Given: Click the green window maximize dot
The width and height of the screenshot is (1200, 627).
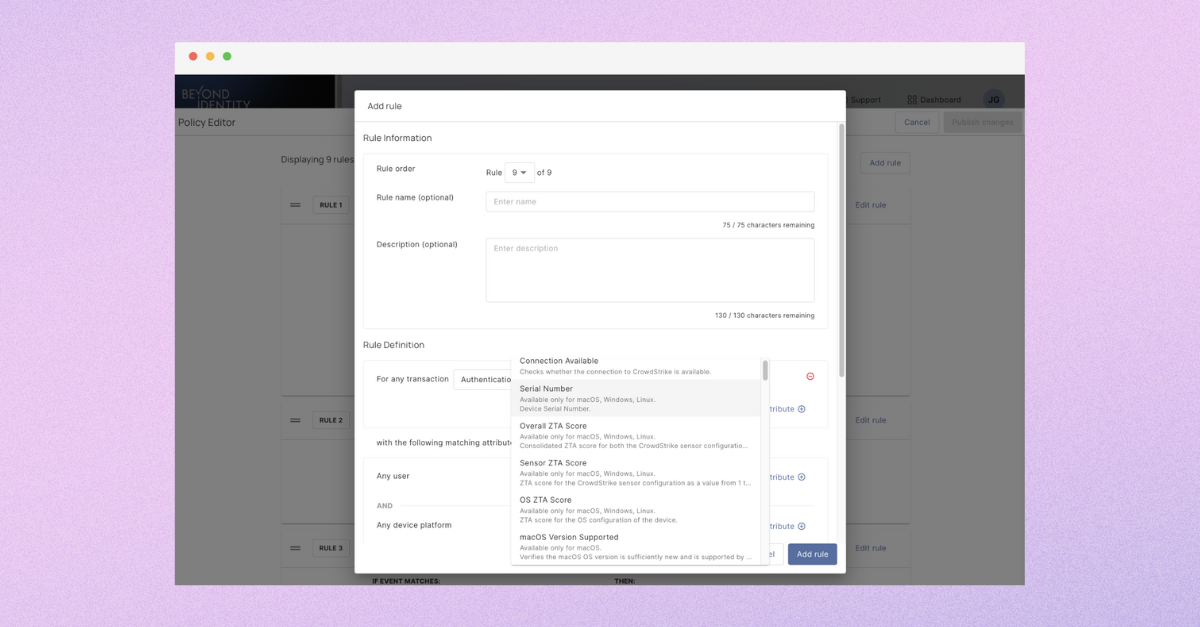Looking at the screenshot, I should (x=227, y=57).
